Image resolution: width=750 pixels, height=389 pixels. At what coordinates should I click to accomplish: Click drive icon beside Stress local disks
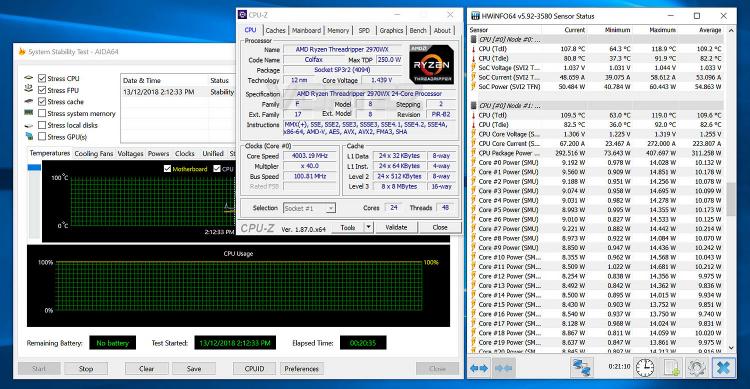29,125
